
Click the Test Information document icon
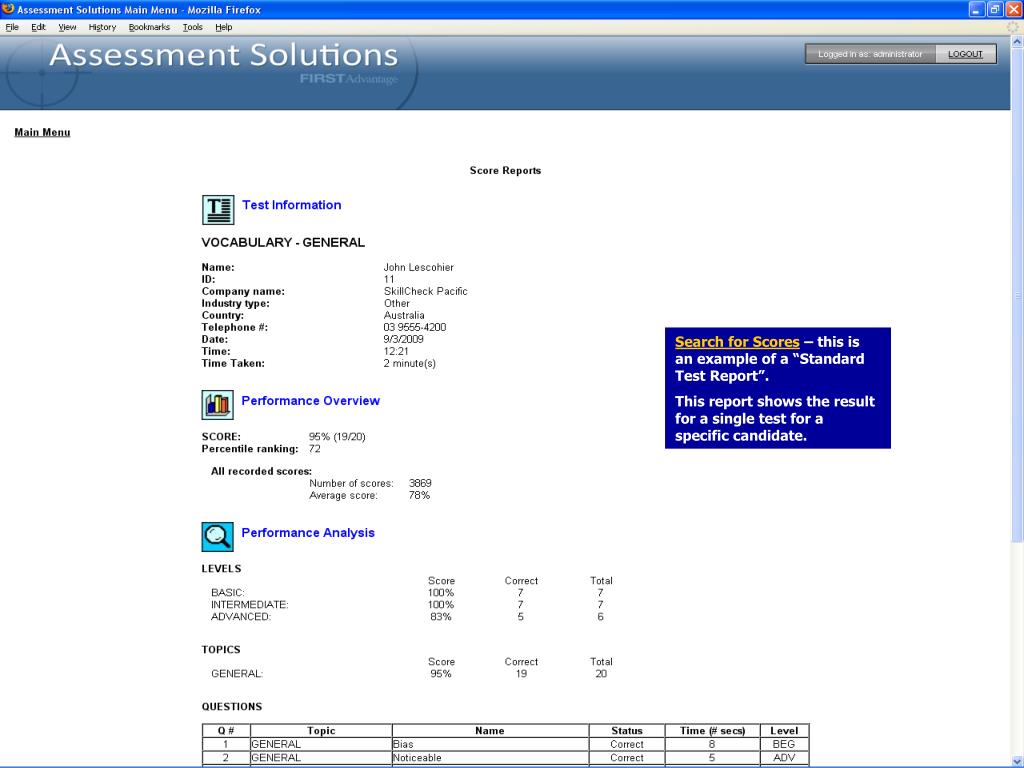pos(217,210)
